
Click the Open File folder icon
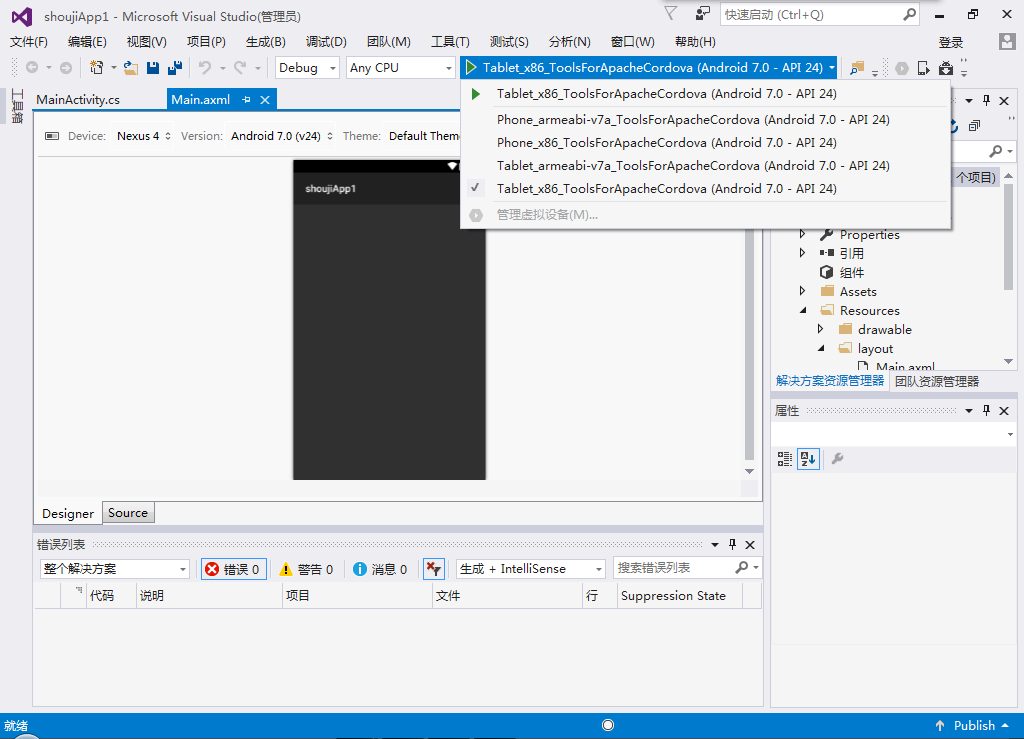click(131, 67)
